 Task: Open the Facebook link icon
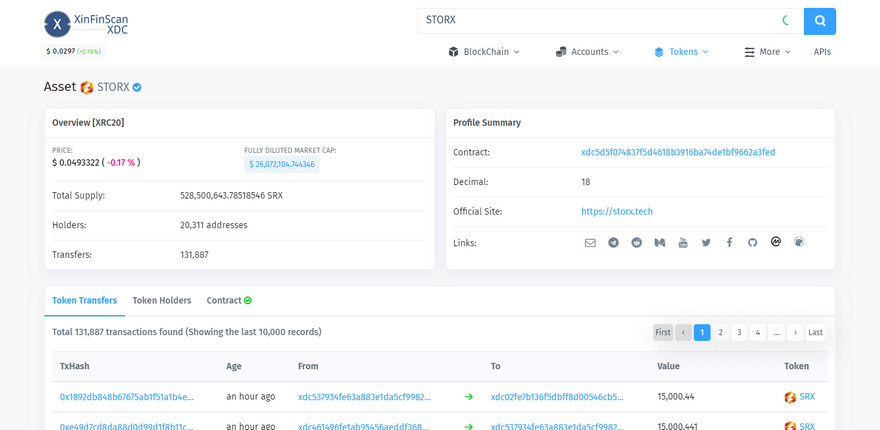tap(729, 243)
